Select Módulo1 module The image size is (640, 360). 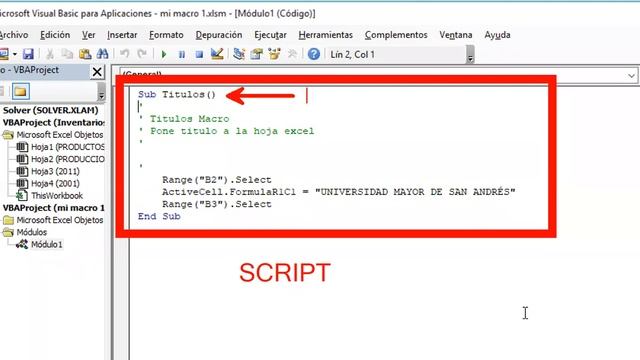[39, 244]
